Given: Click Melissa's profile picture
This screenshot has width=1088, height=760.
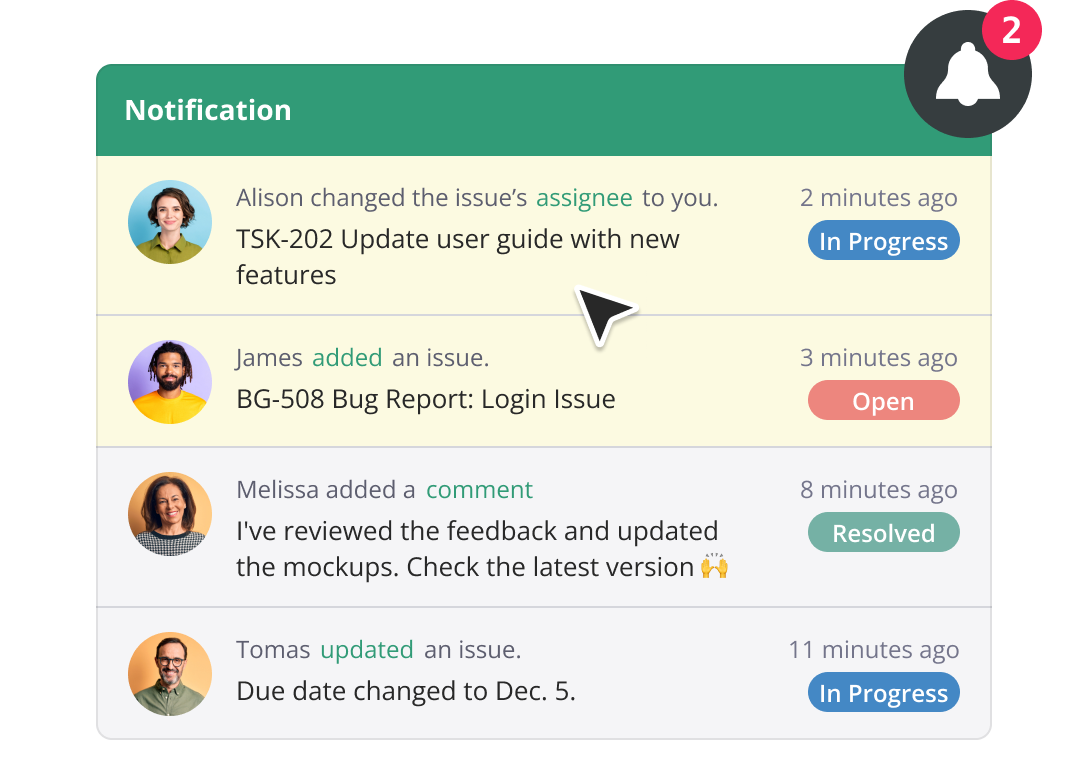Looking at the screenshot, I should click(170, 514).
